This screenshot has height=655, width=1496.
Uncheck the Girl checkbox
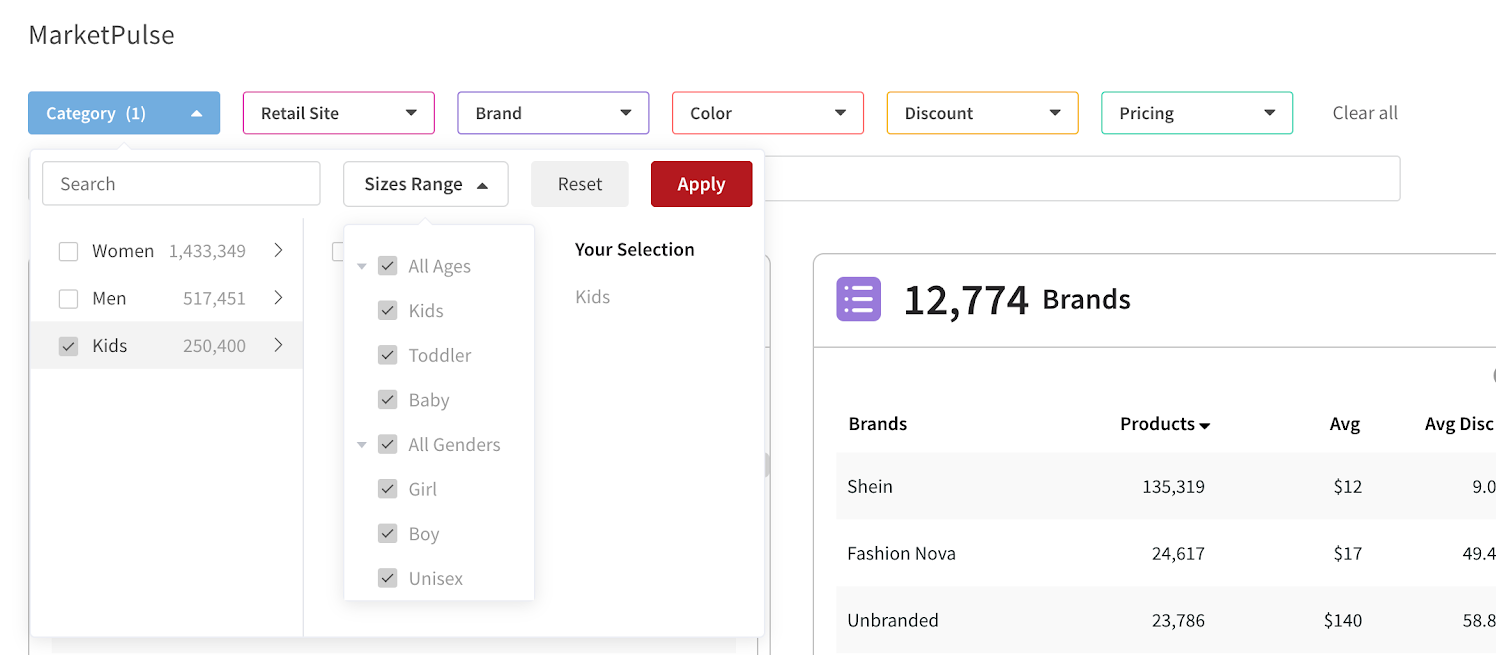click(388, 489)
